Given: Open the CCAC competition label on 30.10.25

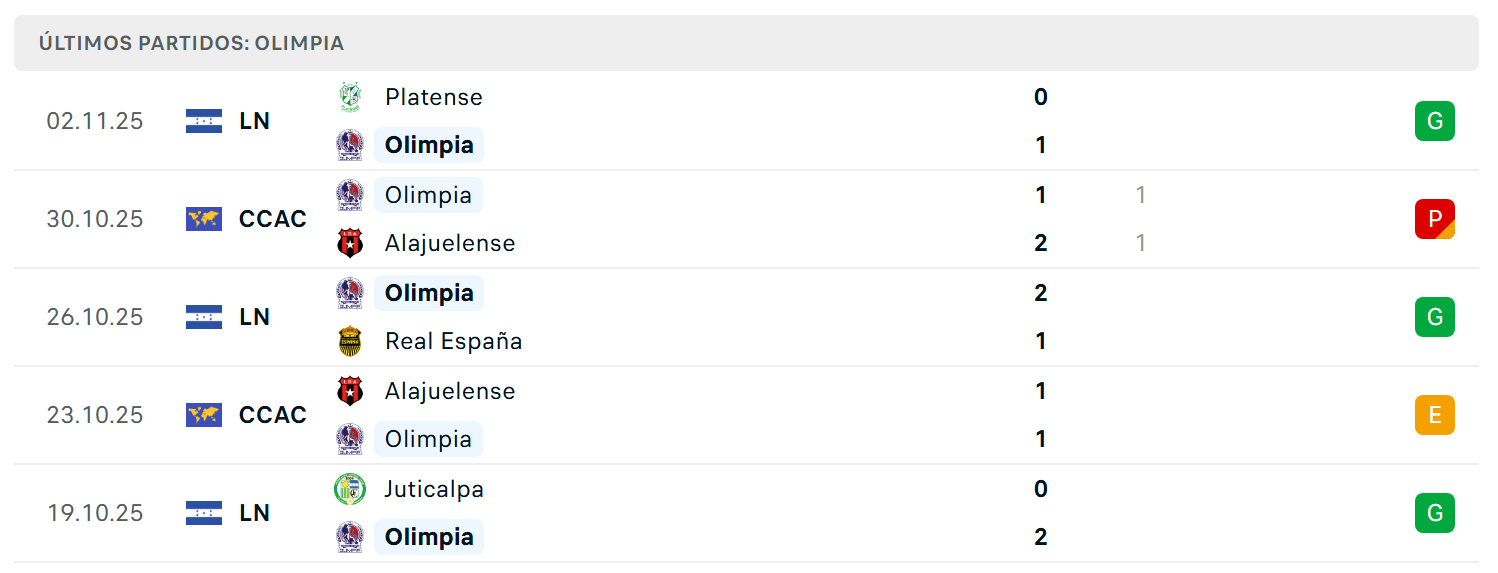Looking at the screenshot, I should pyautogui.click(x=273, y=219).
